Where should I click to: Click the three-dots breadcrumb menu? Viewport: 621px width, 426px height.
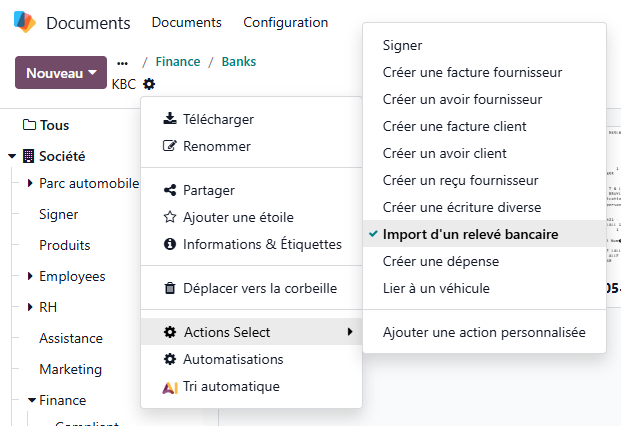click(x=123, y=62)
